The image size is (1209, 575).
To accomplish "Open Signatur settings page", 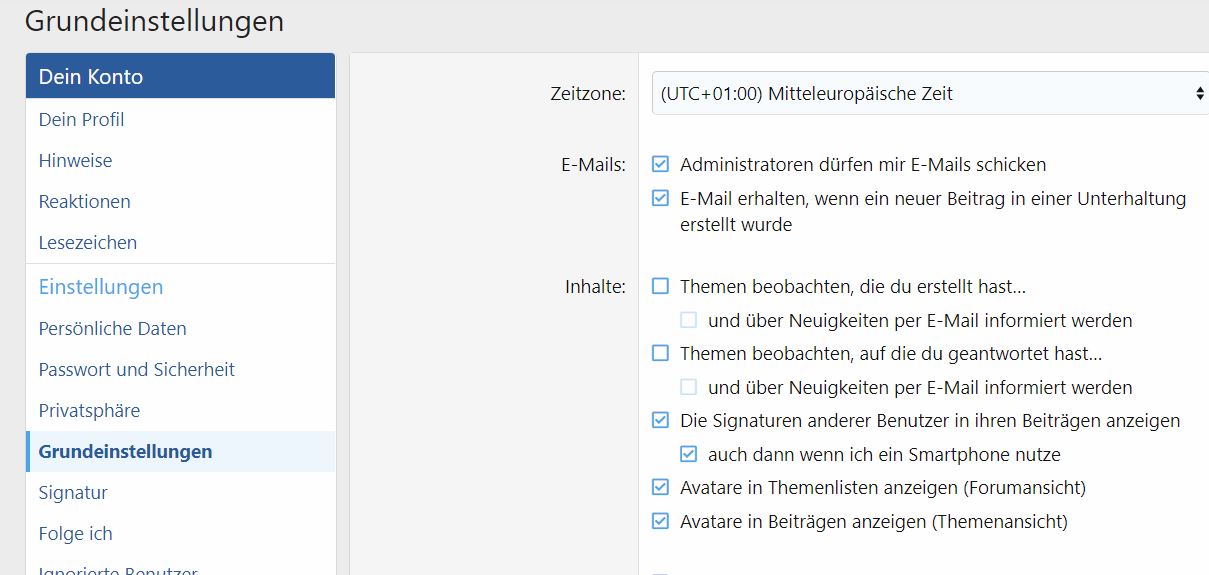I will [73, 493].
